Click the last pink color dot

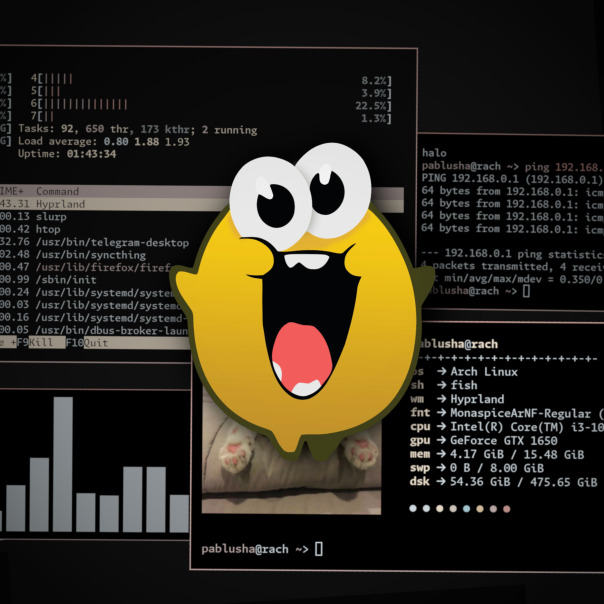click(x=507, y=508)
